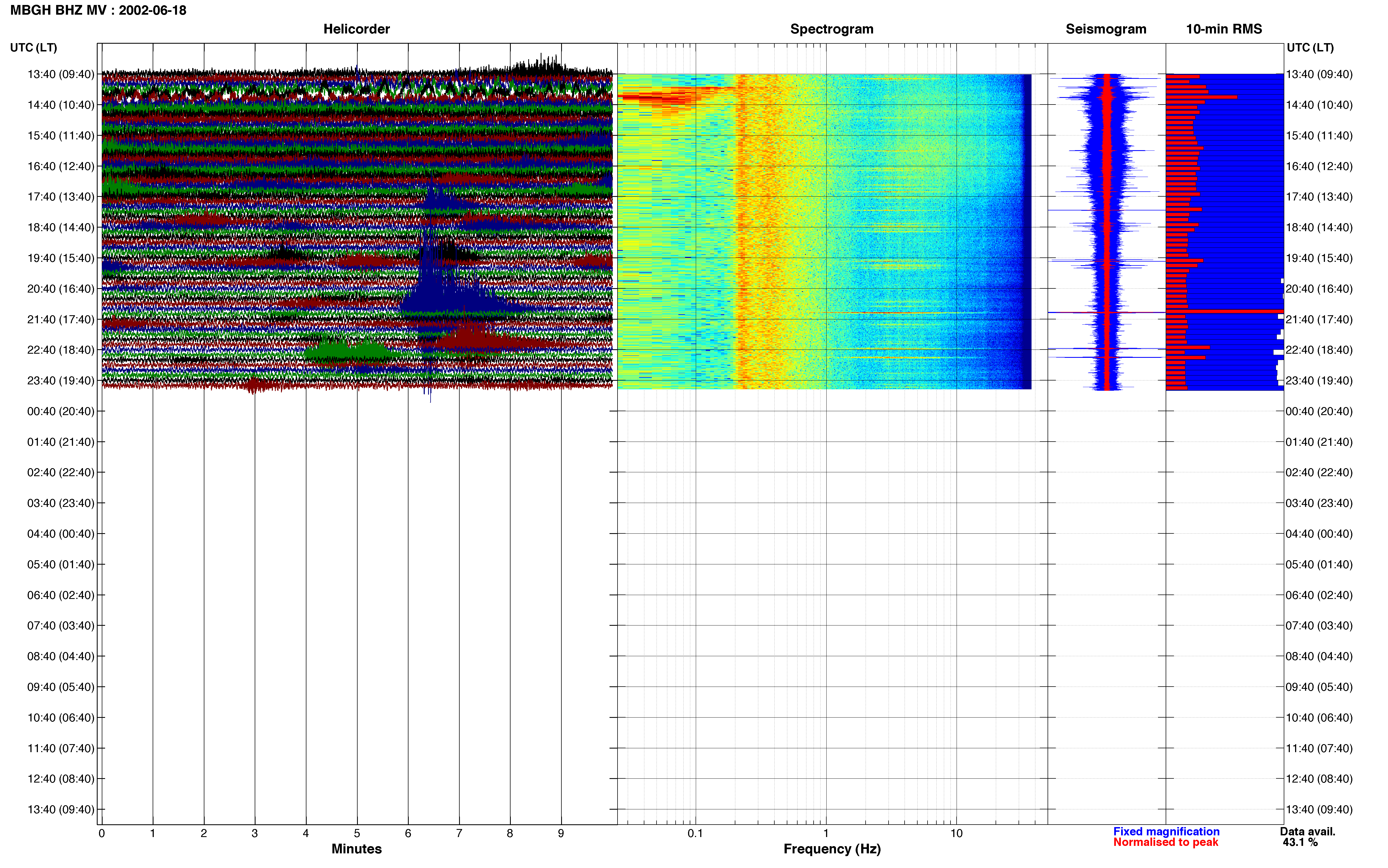Click the left '03:40 (23:40)' time label
This screenshot has height=868, width=1388.
tap(61, 503)
